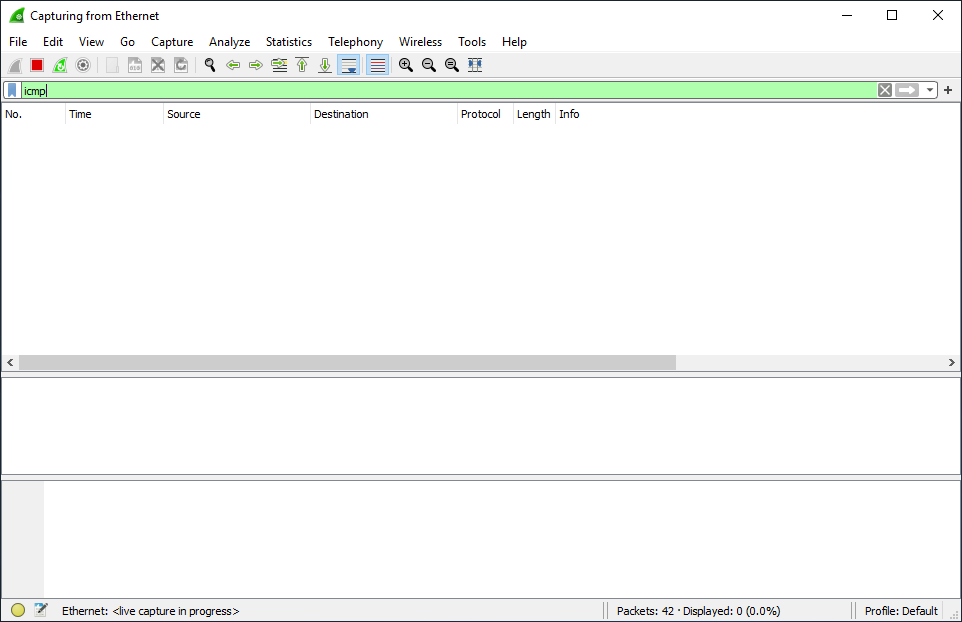
Task: Open the Wireless menu
Action: pos(421,42)
